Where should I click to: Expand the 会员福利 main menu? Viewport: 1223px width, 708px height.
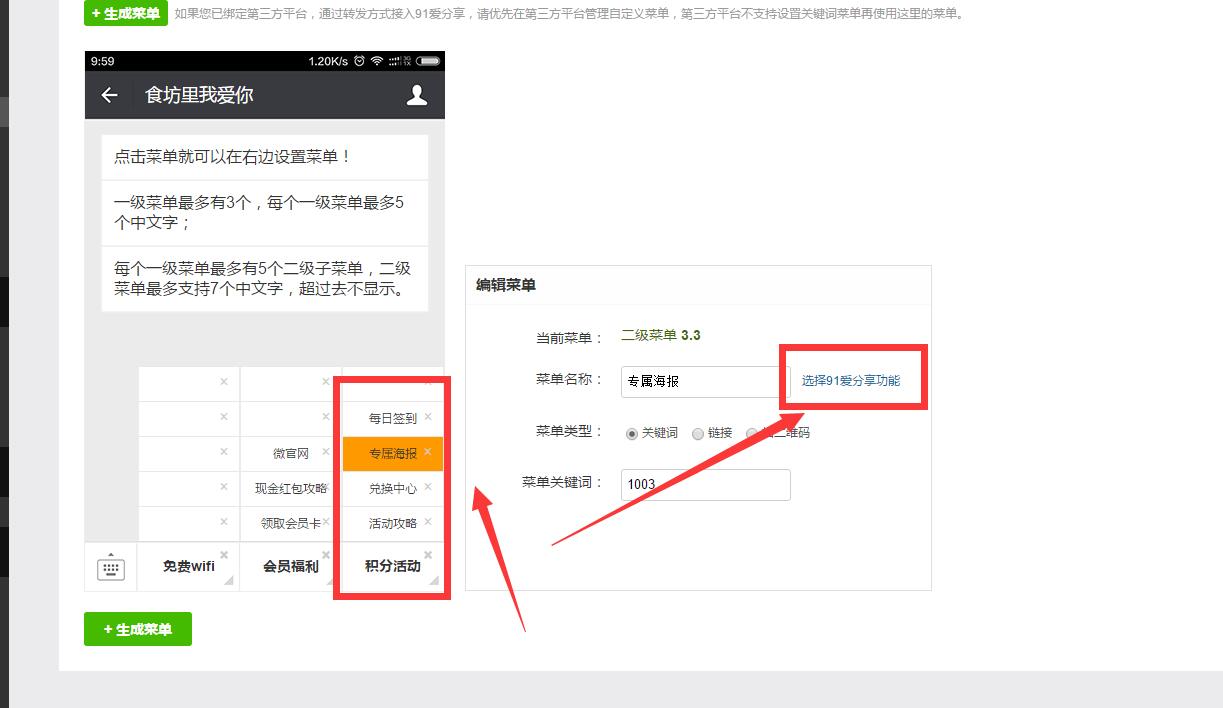coord(290,566)
